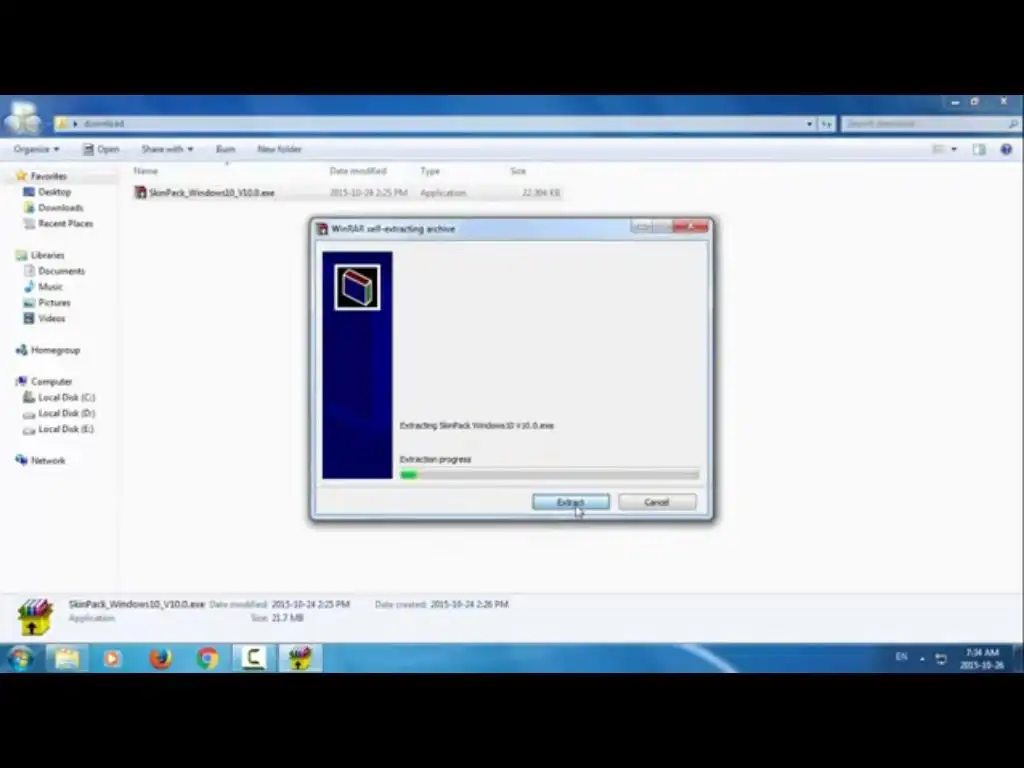This screenshot has height=768, width=1024.
Task: Show hidden tray icons
Action: (922, 659)
